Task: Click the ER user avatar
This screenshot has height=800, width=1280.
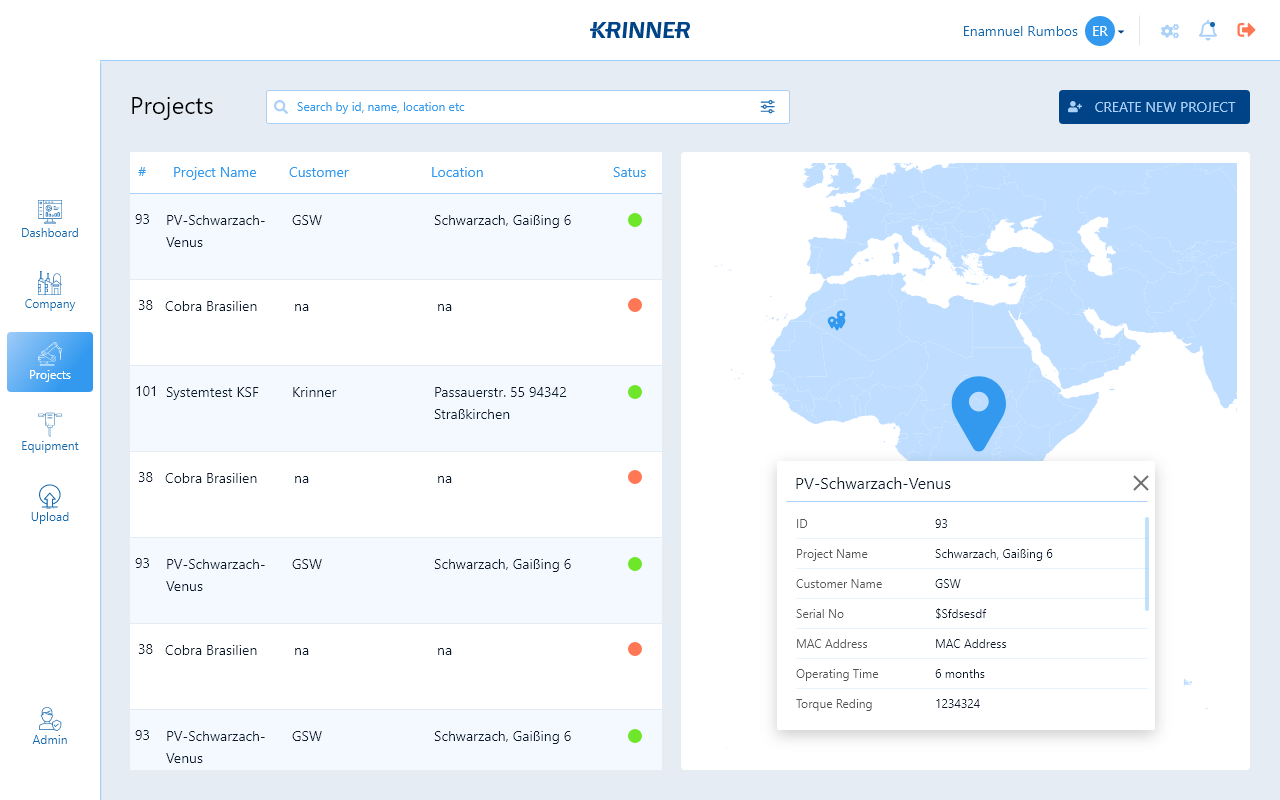Action: coord(1100,31)
